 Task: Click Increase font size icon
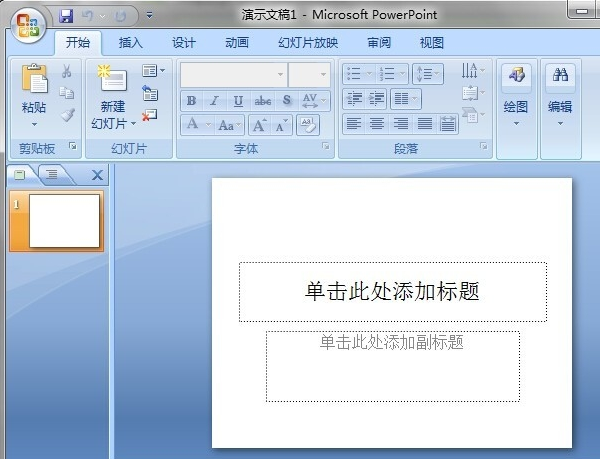click(x=259, y=125)
